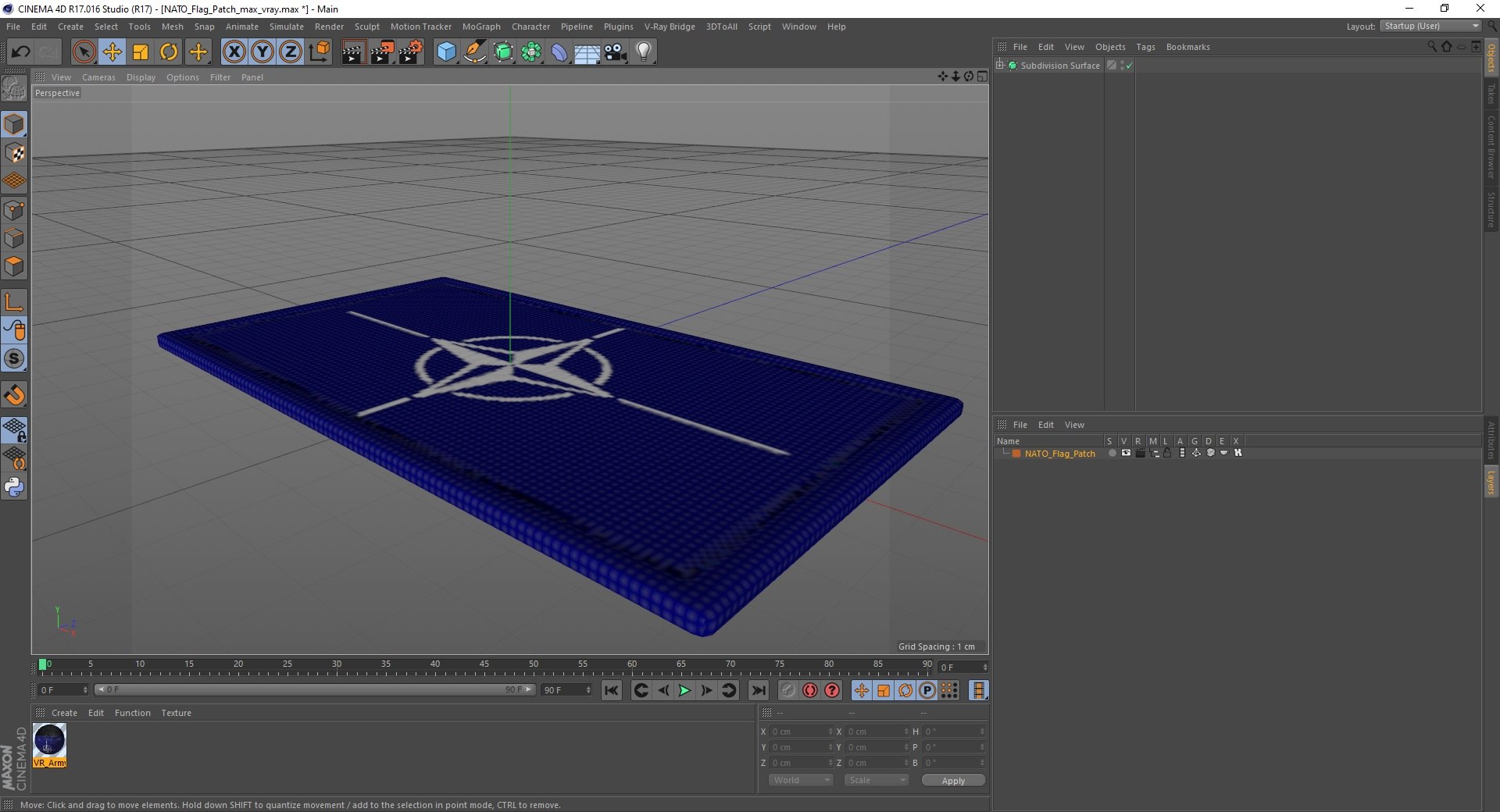Screen dimensions: 1500x812
Task: Select the Live Selection tool
Action: 84,52
